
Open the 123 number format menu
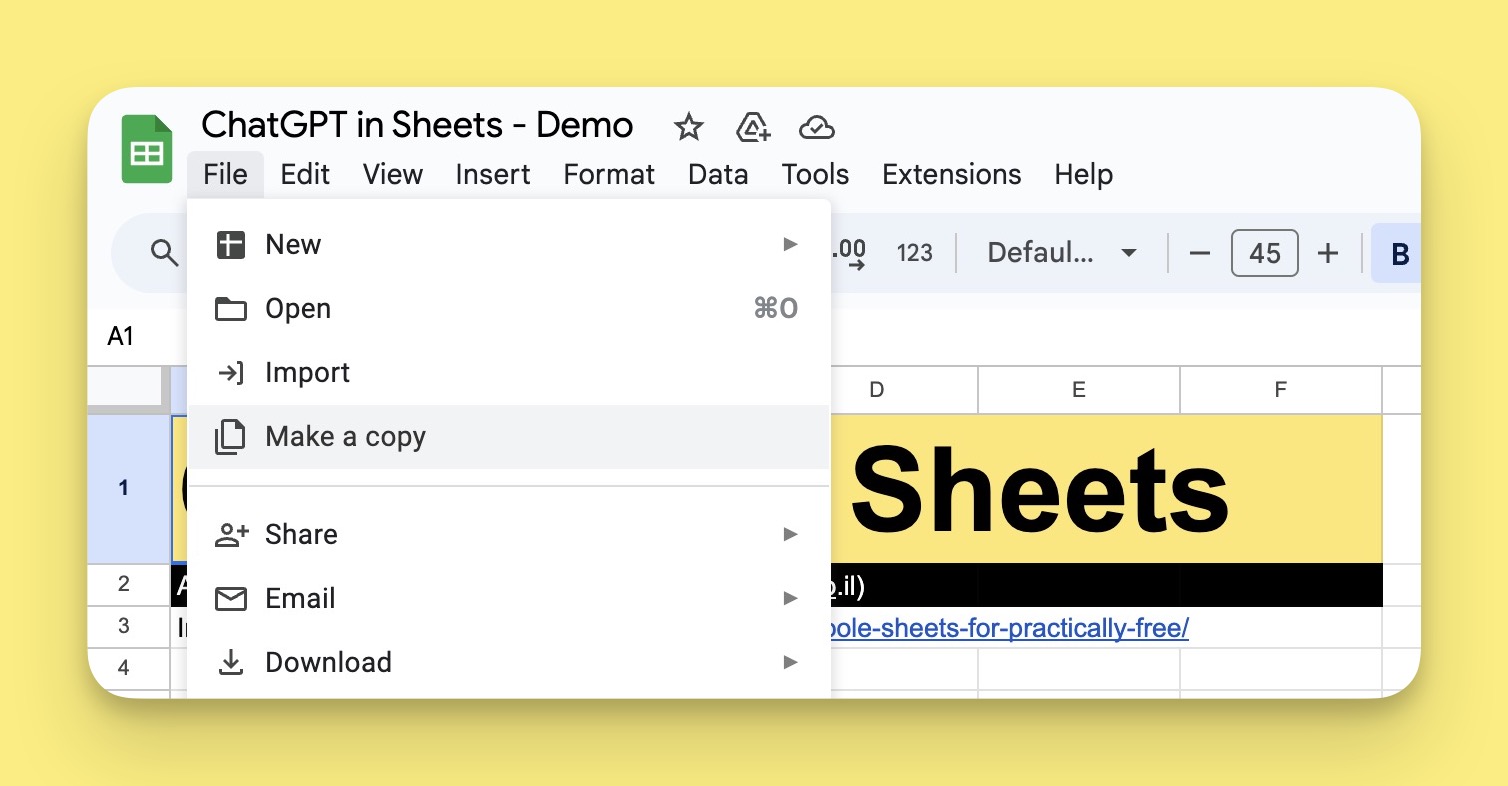click(914, 253)
